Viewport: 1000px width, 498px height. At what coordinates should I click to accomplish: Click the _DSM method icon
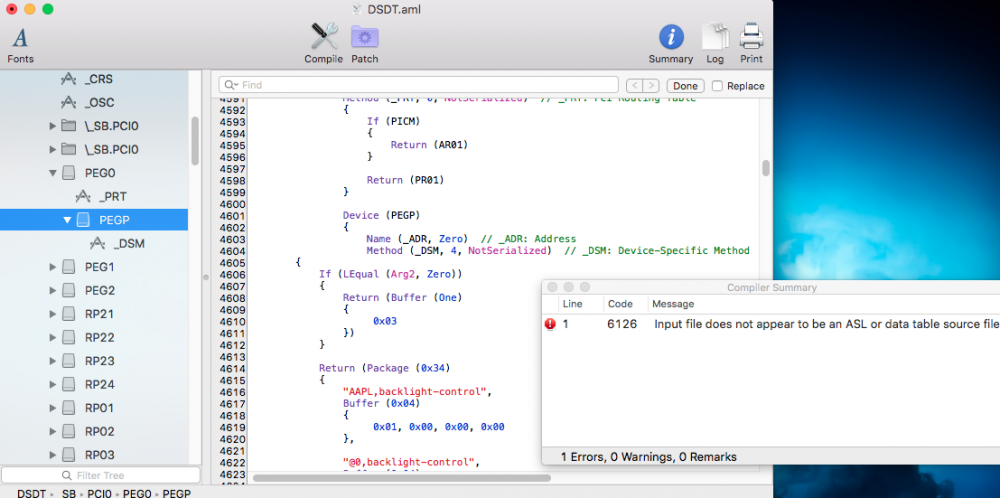[98, 244]
